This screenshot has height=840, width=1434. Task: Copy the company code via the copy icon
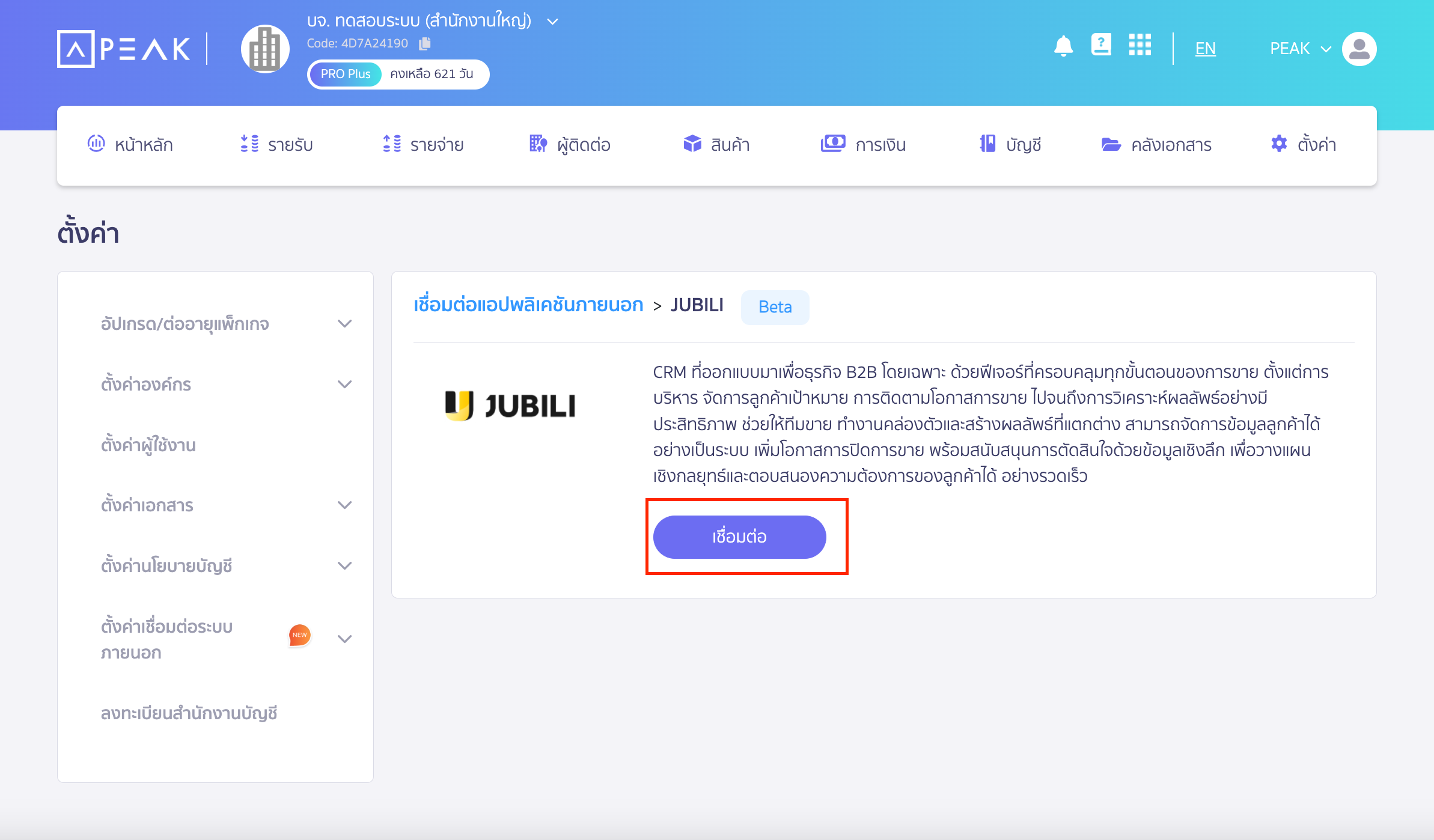425,43
